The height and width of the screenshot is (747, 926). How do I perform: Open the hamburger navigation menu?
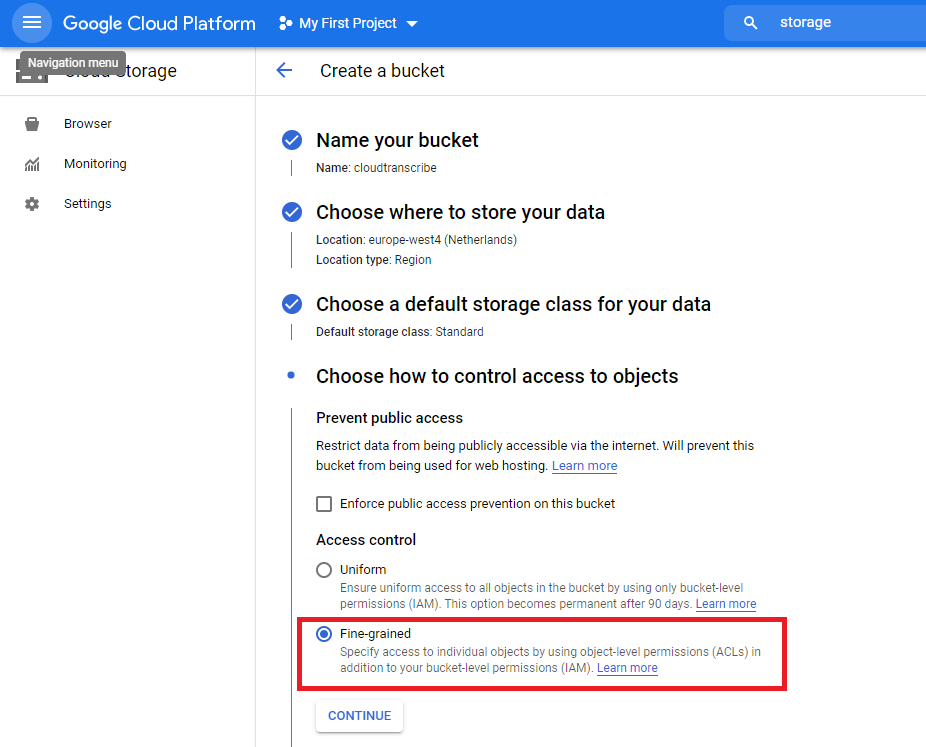click(32, 23)
